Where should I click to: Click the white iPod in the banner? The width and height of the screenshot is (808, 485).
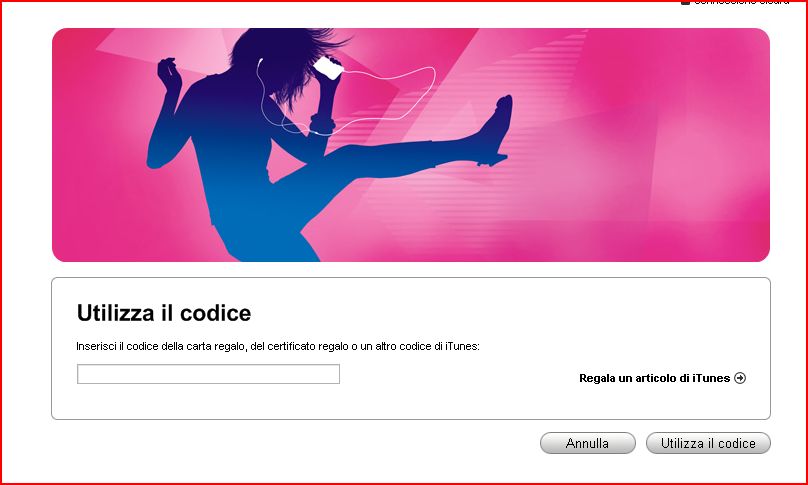328,68
